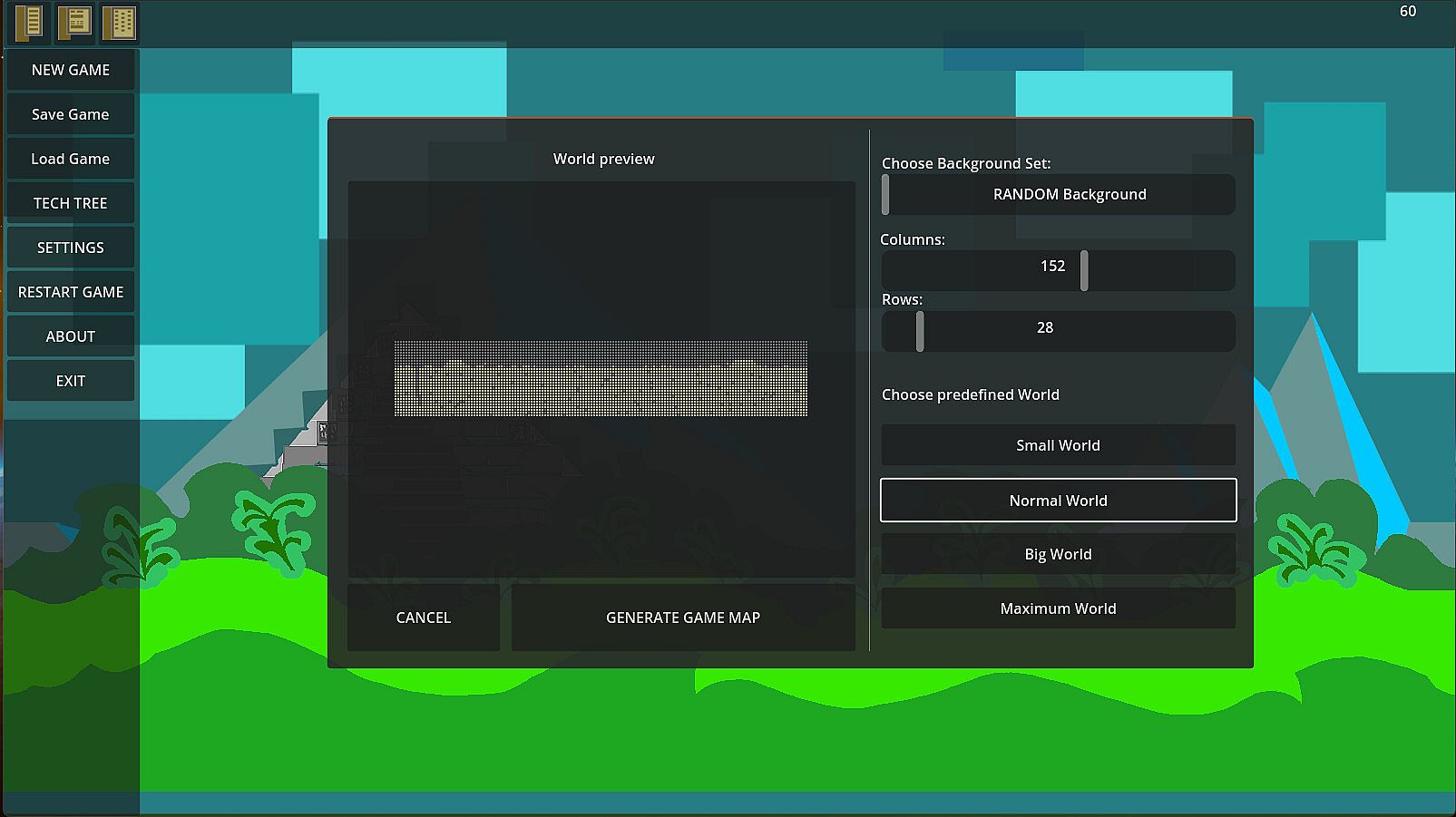Pick the Normal World preset
The image size is (1456, 817).
1059,501
